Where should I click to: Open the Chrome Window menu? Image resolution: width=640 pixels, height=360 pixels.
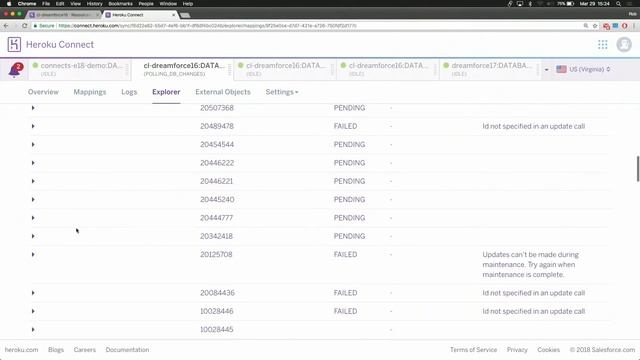[168, 4]
